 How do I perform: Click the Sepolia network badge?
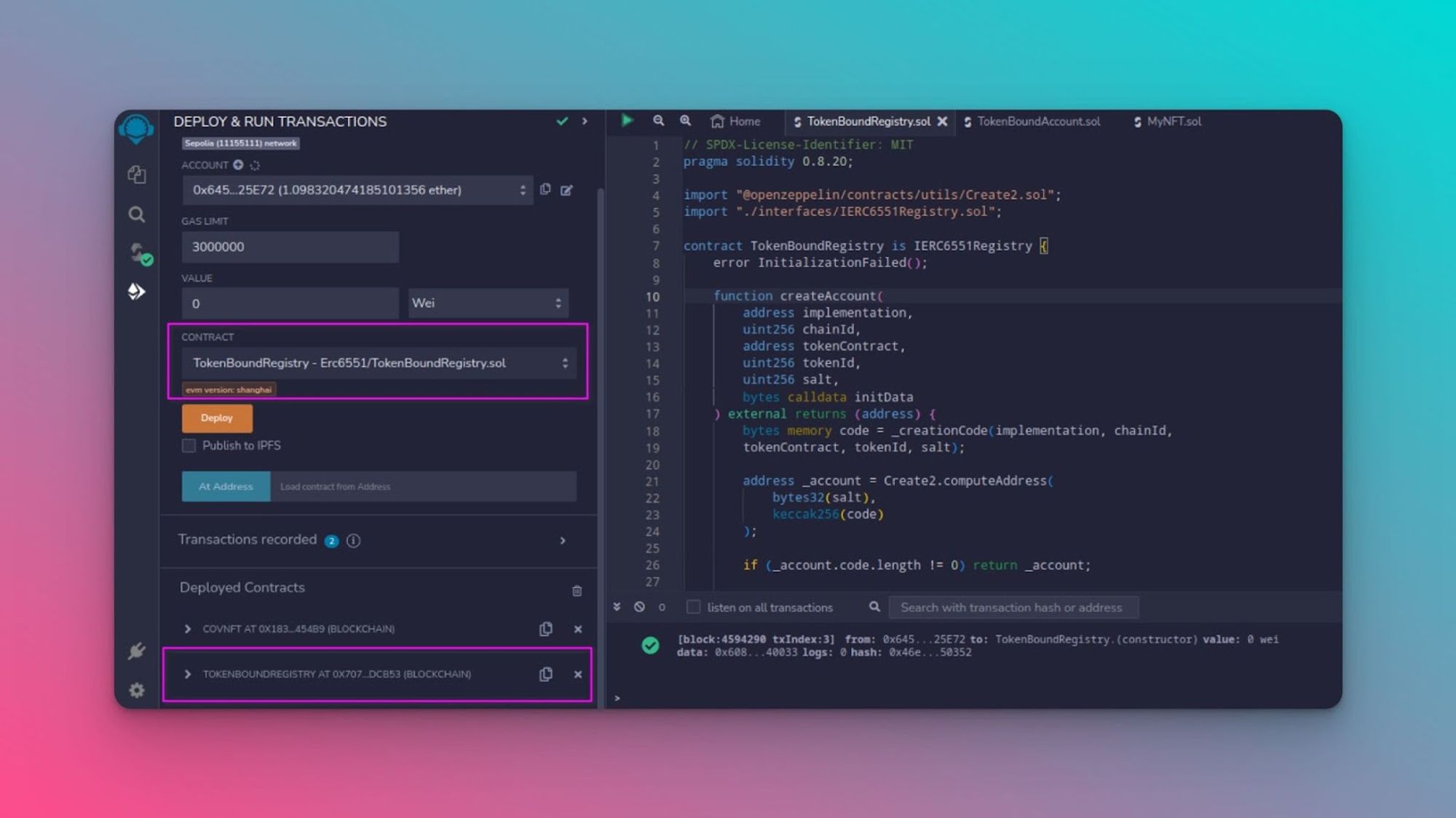[x=241, y=143]
